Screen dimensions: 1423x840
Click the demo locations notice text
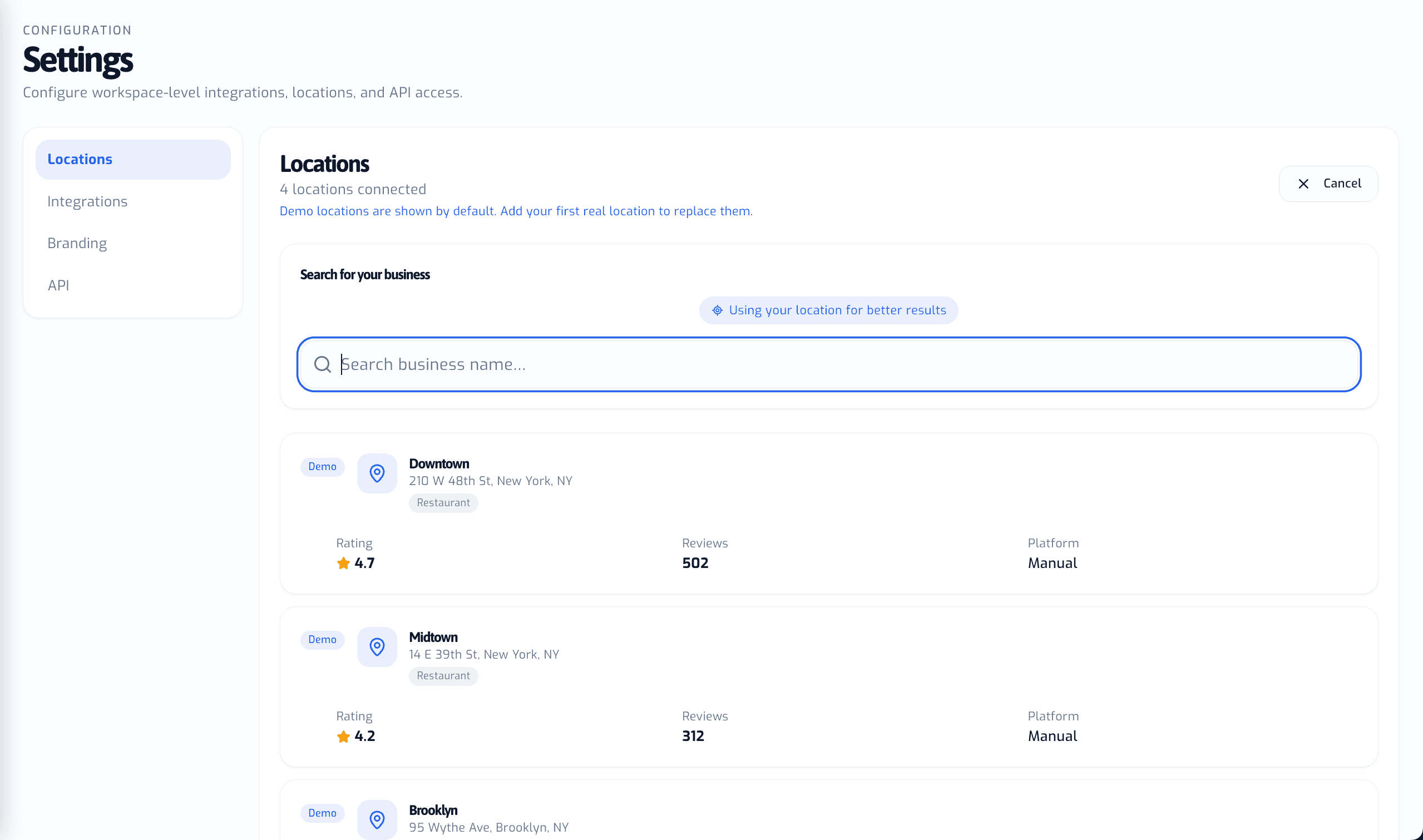point(516,211)
